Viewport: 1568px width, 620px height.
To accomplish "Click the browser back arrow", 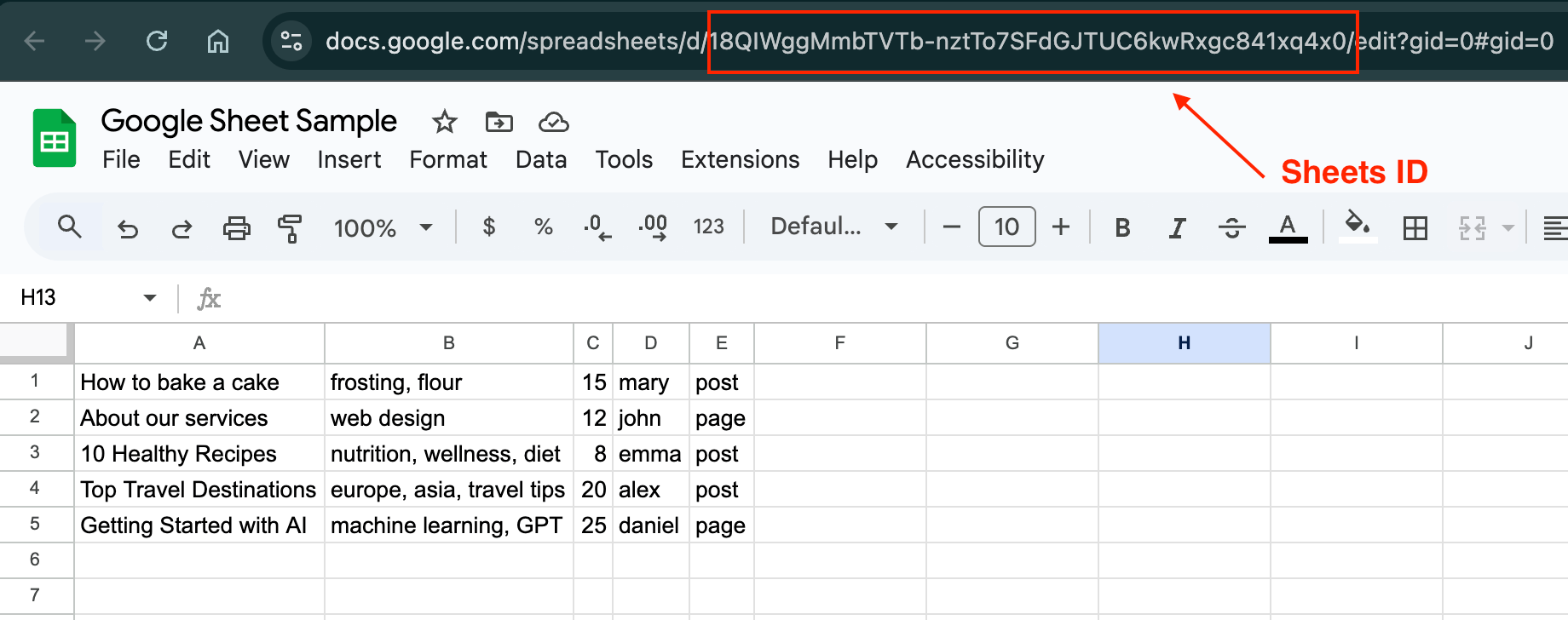I will pos(35,41).
